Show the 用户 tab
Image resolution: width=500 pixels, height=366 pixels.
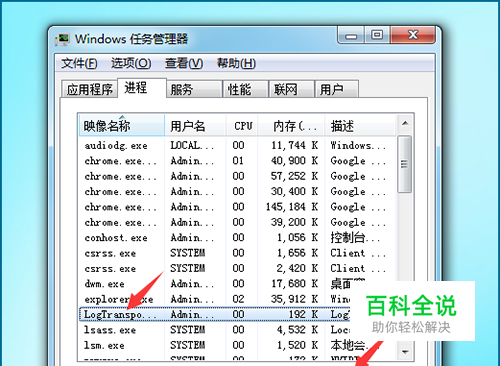pyautogui.click(x=337, y=89)
